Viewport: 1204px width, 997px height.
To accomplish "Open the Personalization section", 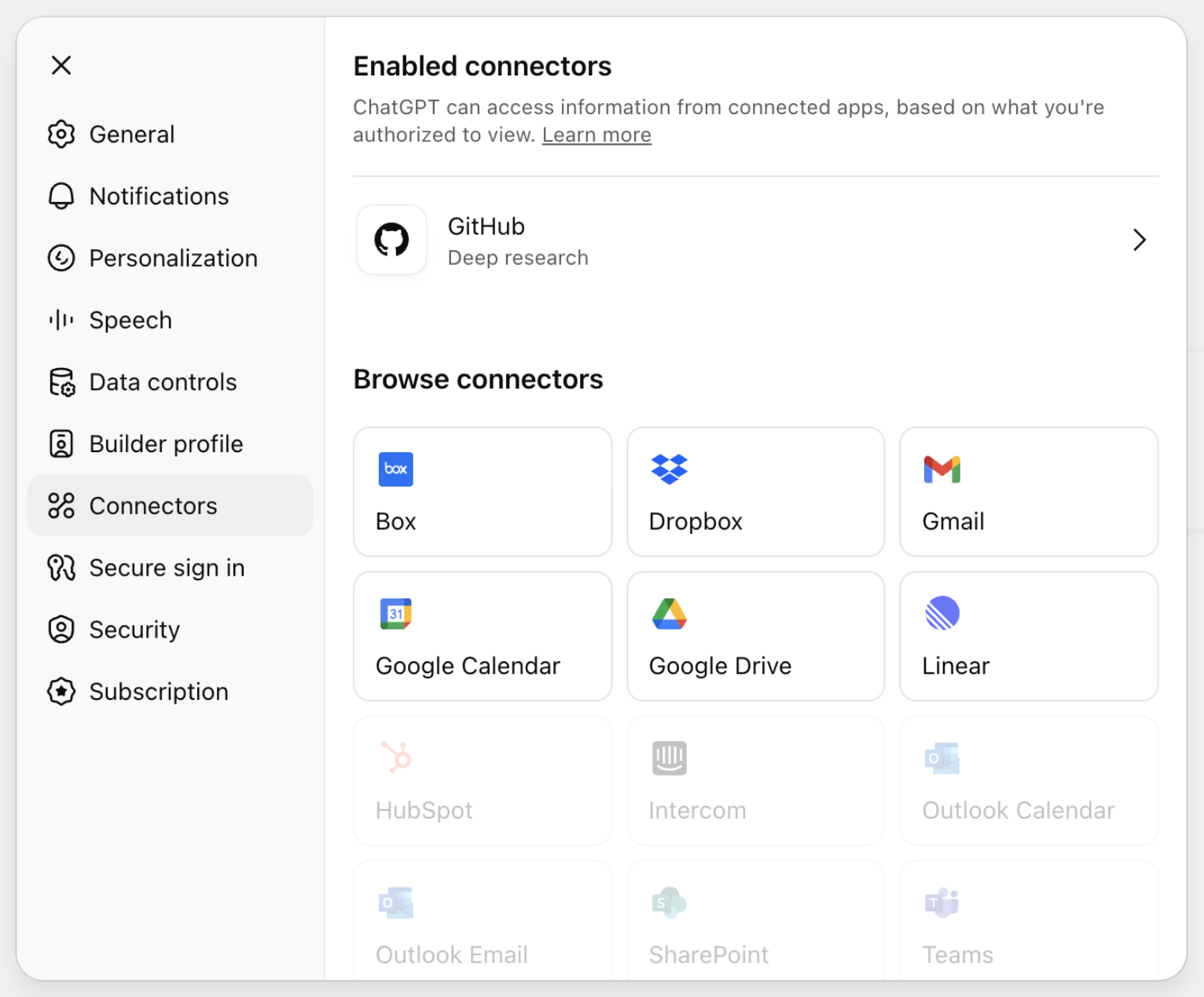I will 173,259.
